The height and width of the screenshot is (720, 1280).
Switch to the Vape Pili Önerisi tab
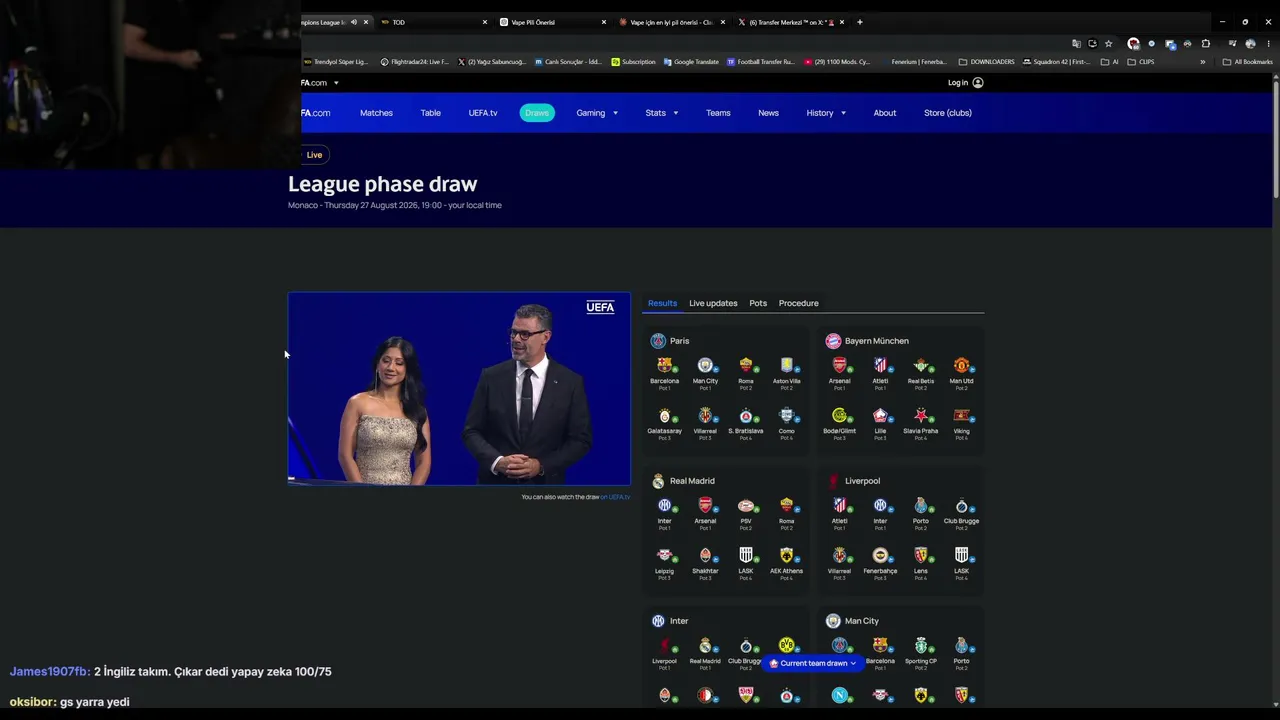pos(553,22)
